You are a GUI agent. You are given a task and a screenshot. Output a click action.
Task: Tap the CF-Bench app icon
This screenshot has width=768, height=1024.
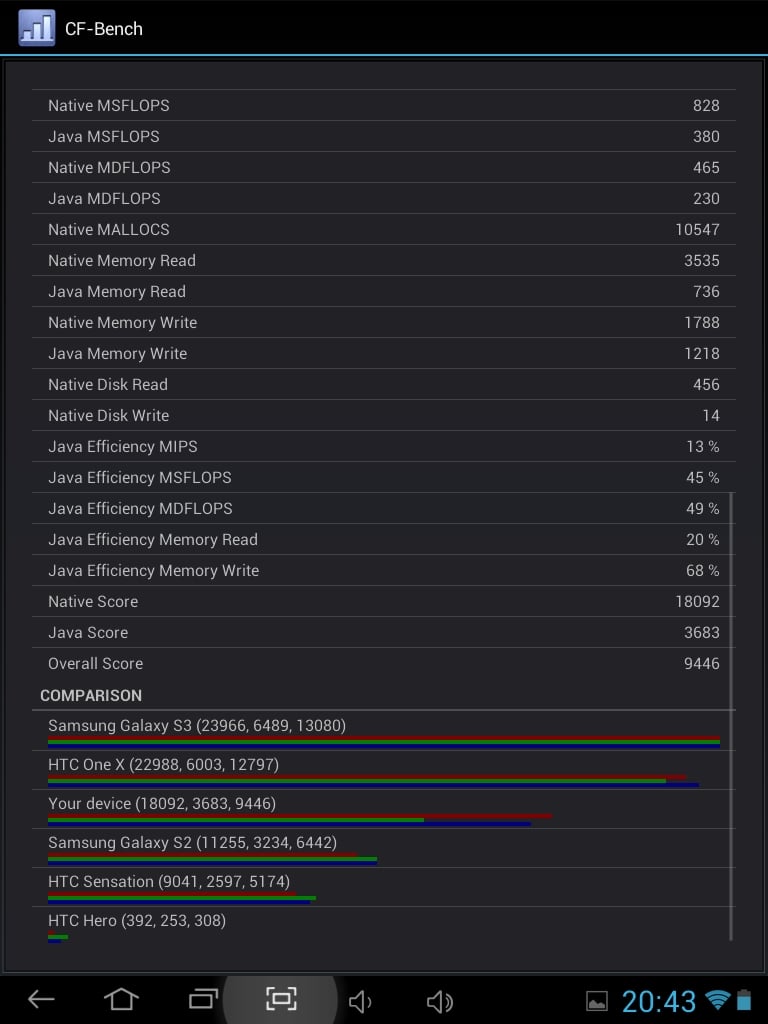tap(37, 27)
